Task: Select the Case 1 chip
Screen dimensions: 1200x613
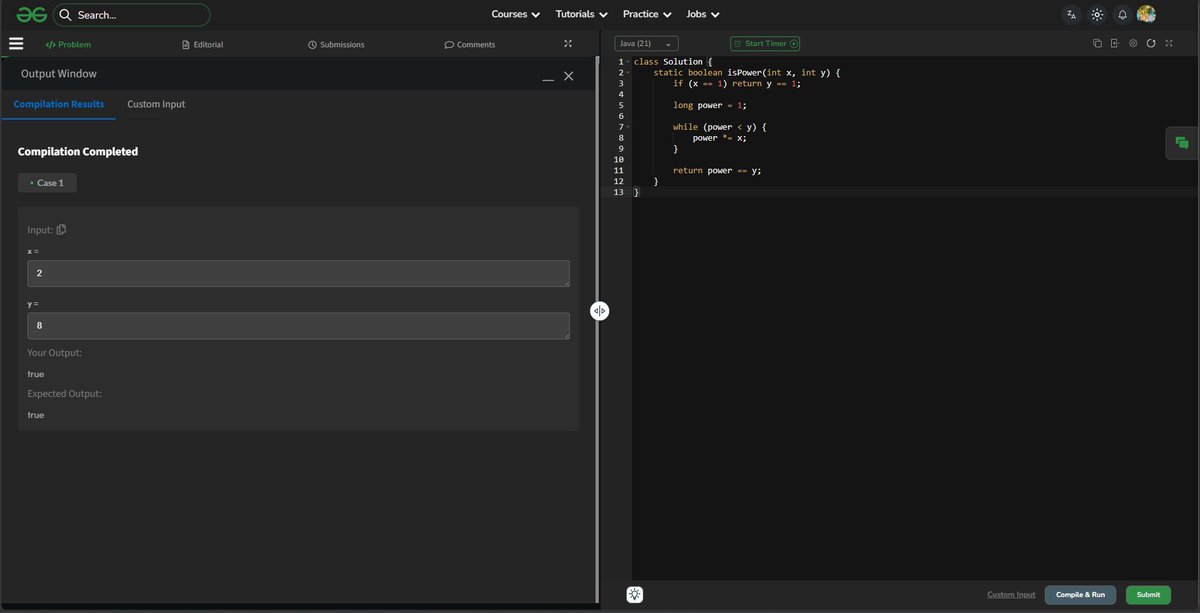Action: point(47,183)
